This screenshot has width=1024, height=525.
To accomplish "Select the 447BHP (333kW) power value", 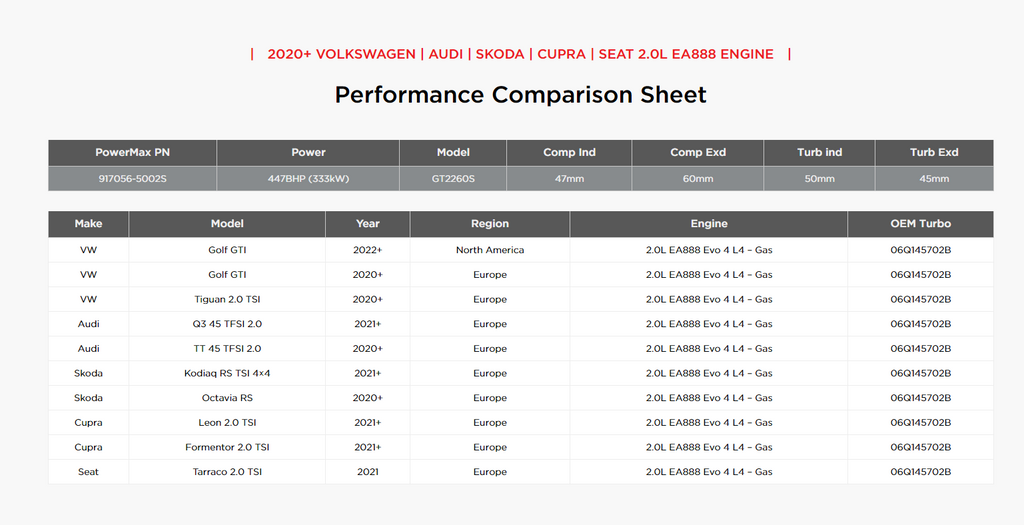I will [x=308, y=178].
